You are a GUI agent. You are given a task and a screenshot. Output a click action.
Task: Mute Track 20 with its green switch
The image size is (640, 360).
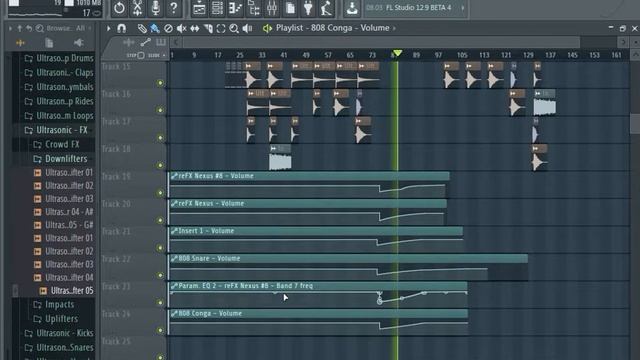click(x=160, y=220)
